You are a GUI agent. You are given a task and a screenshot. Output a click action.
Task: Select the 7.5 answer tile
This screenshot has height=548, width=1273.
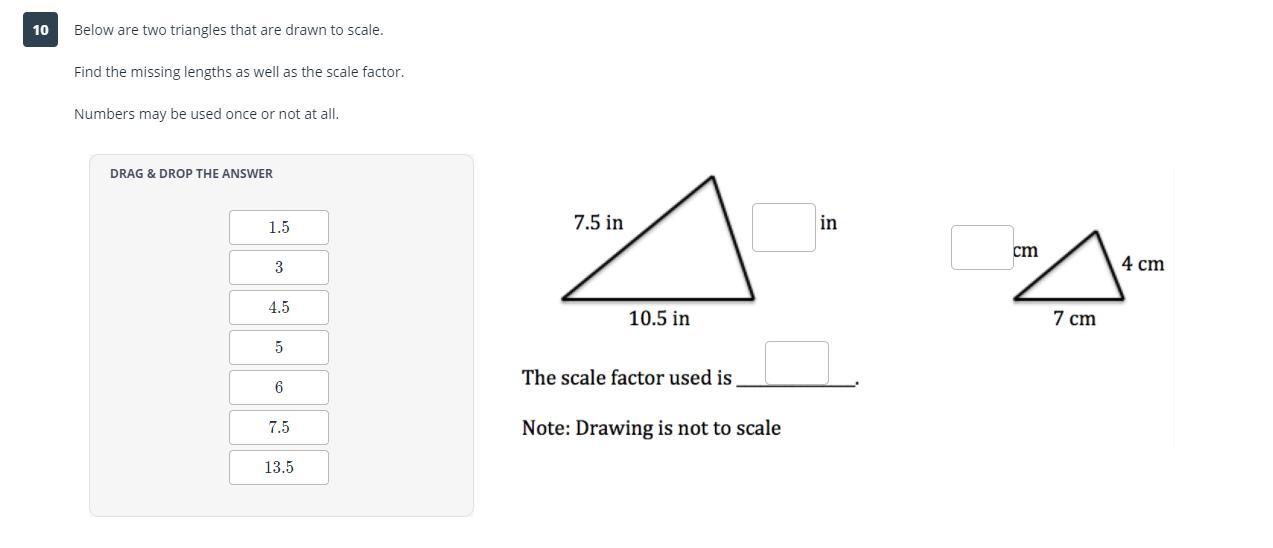279,428
